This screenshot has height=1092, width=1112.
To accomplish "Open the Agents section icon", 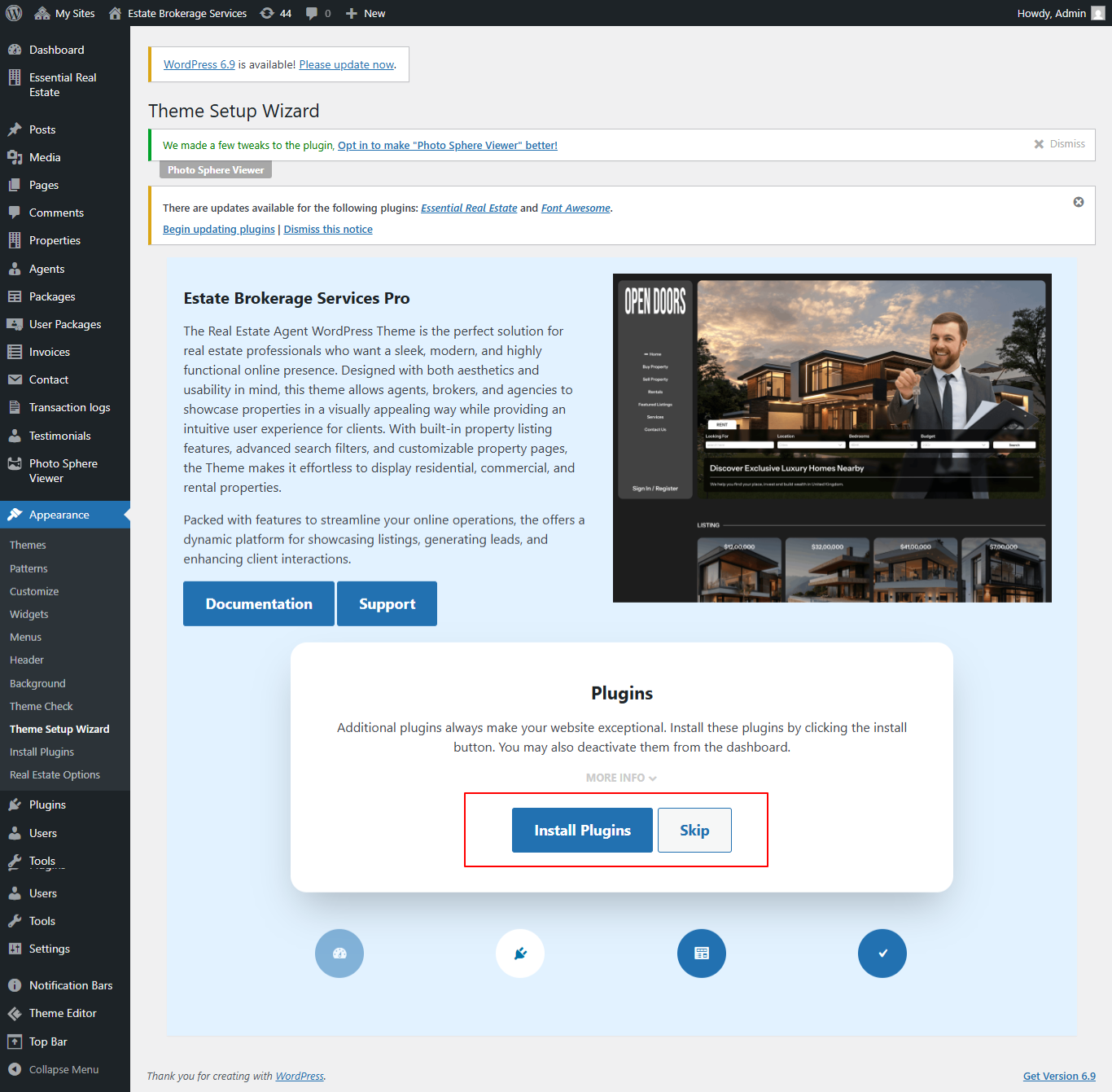I will click(16, 269).
